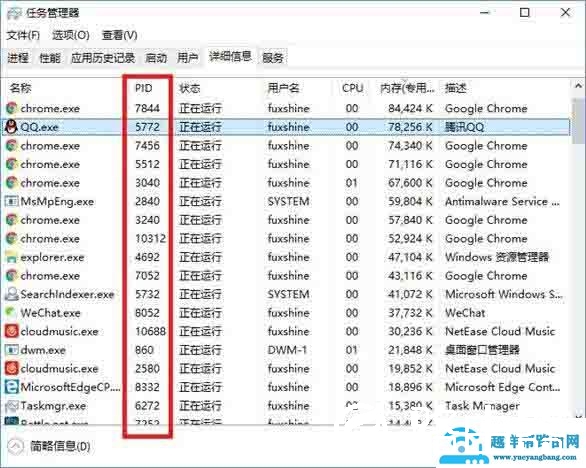
Task: Click the 腾讯QQ description cell
Action: click(464, 127)
